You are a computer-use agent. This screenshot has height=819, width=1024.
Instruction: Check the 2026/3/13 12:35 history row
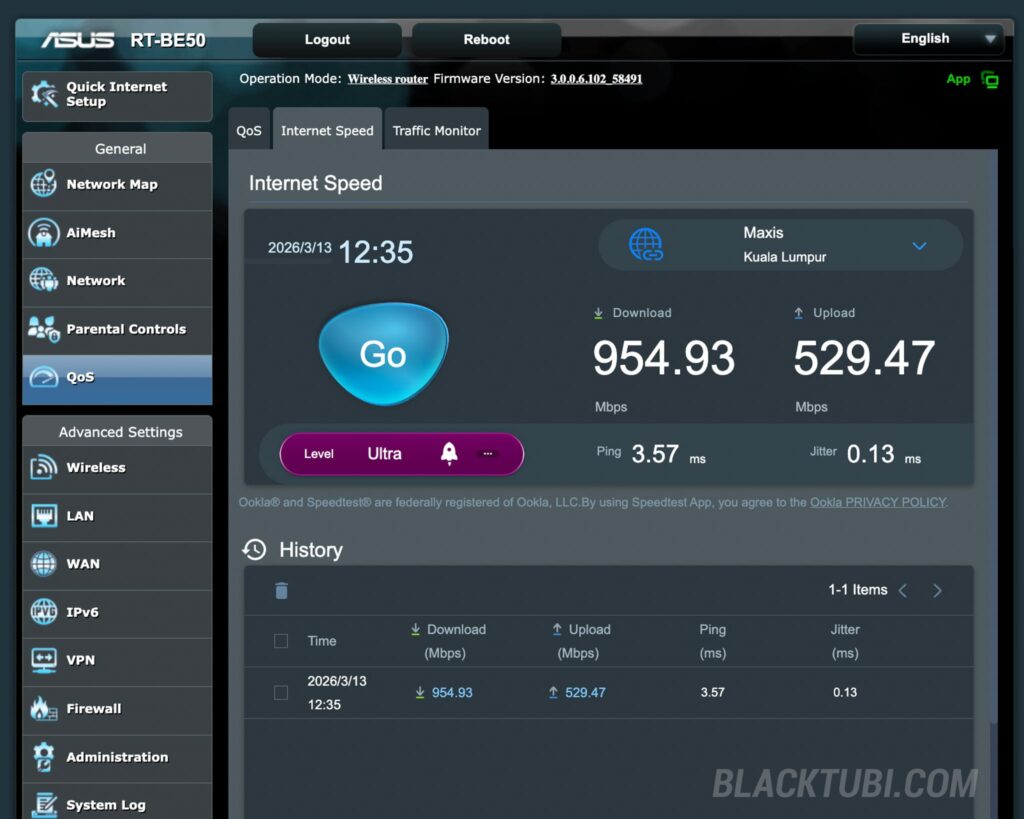(x=281, y=693)
